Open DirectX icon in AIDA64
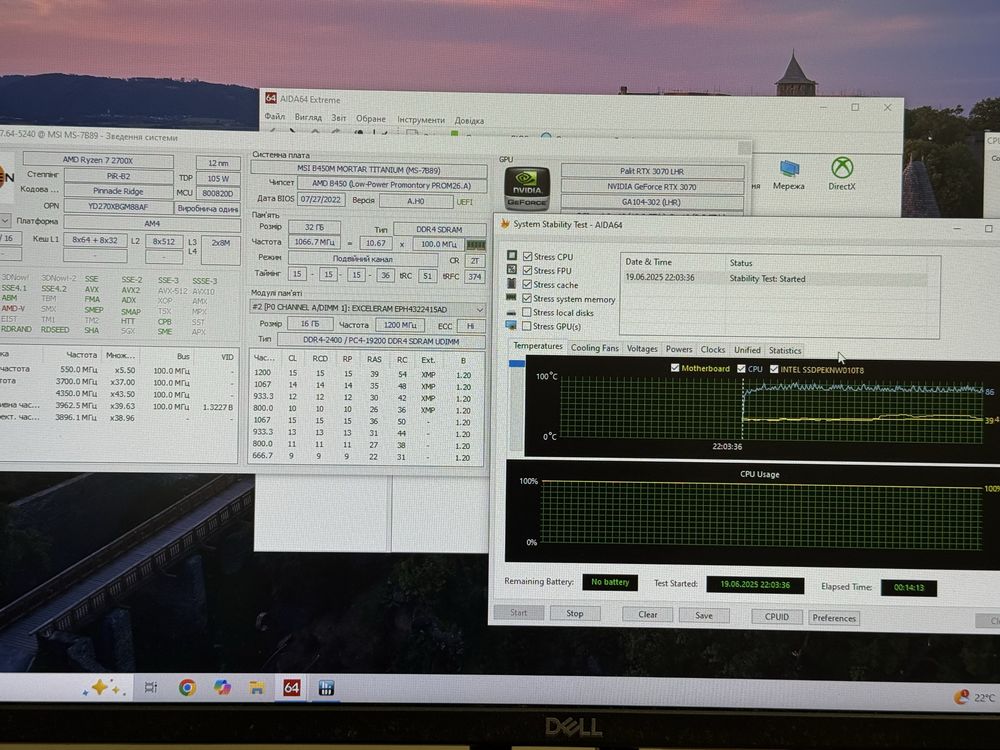Image resolution: width=1000 pixels, height=750 pixels. (x=842, y=174)
